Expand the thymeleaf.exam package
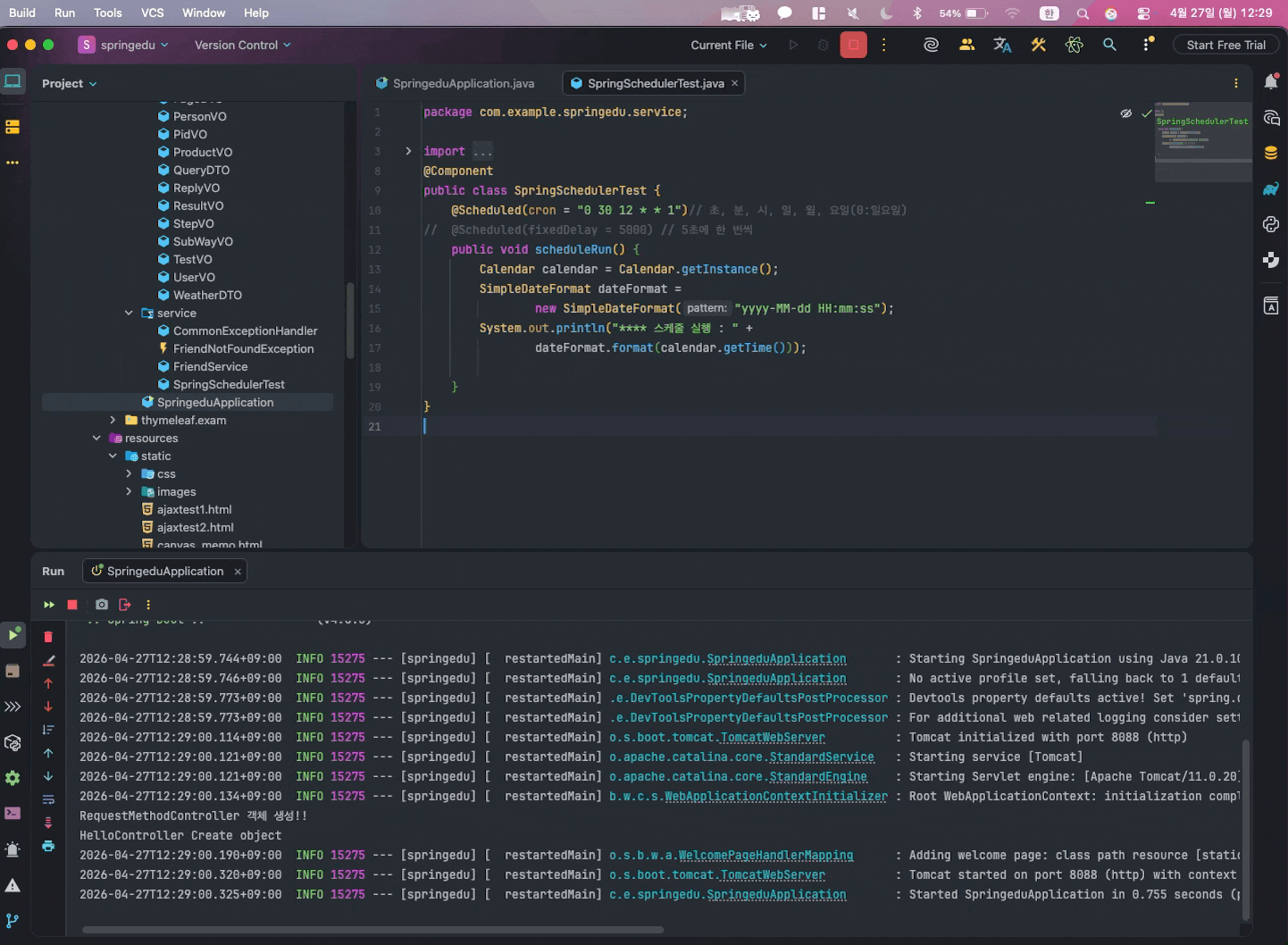 point(113,420)
